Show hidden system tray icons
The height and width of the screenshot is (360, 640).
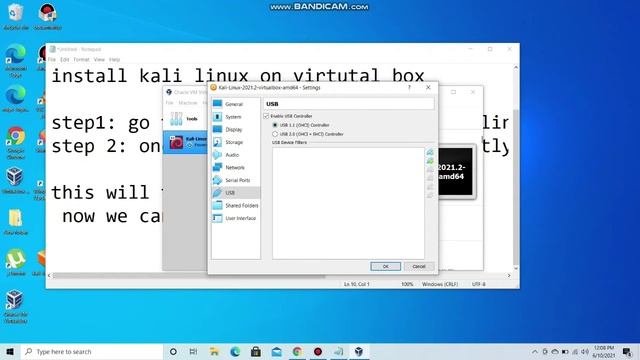[x=535, y=351]
